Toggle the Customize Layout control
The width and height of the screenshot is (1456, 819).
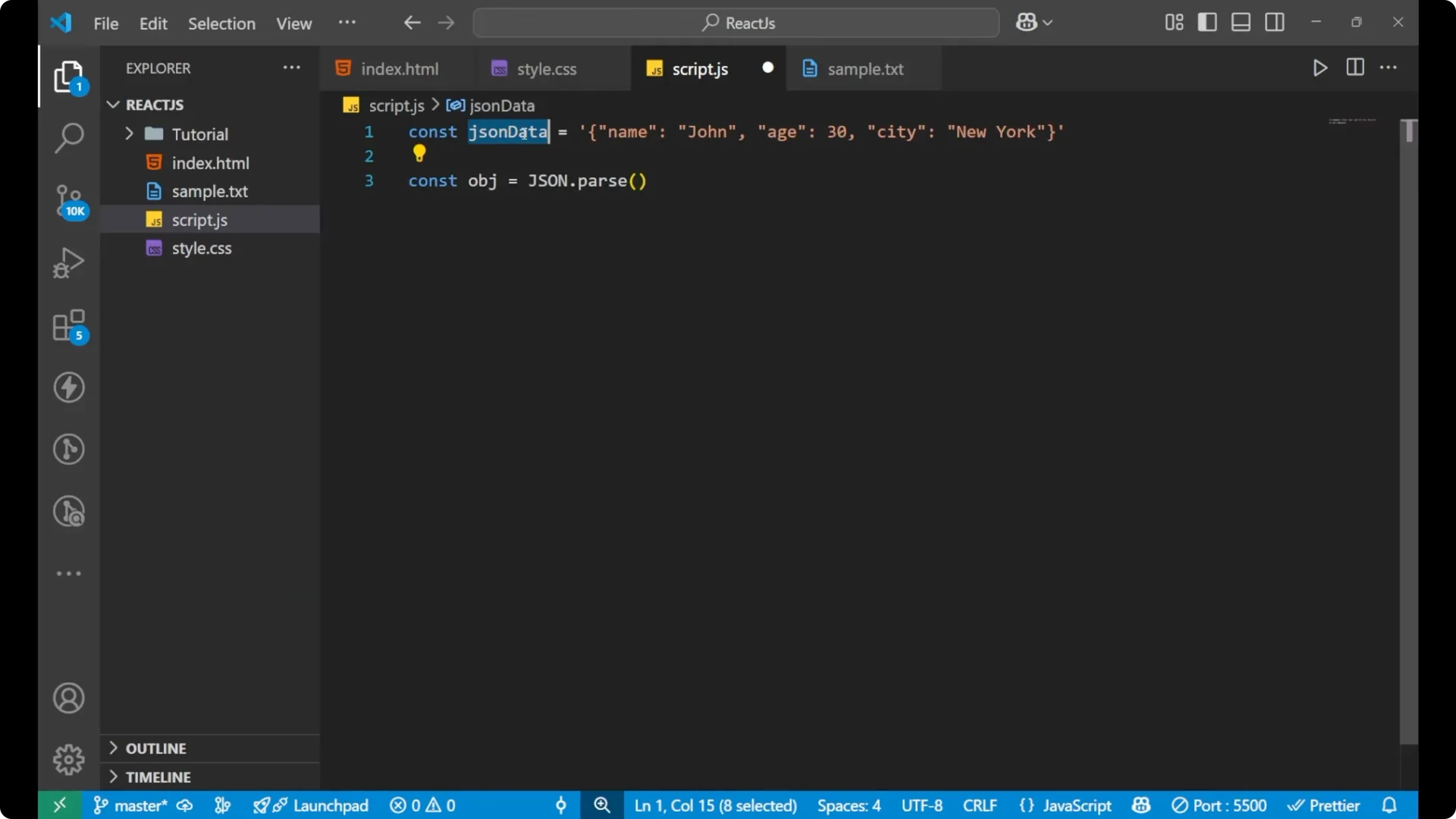[1172, 22]
